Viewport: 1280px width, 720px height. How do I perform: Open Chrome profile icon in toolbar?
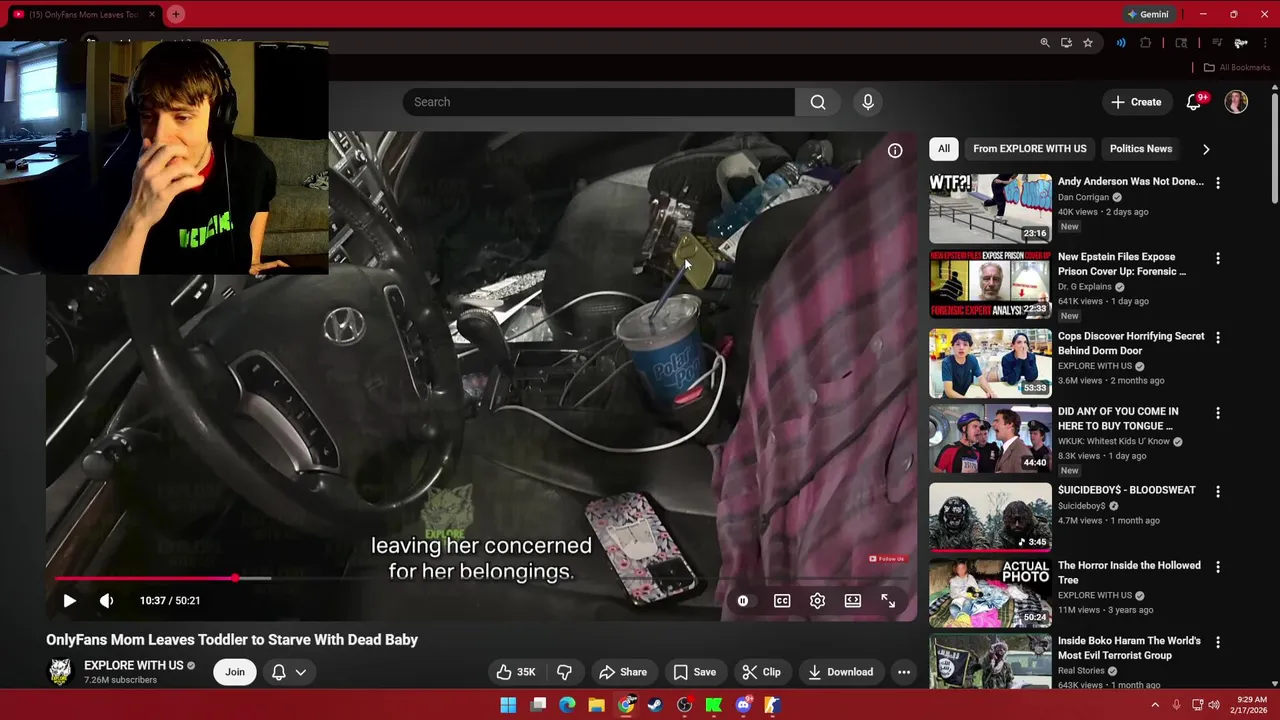click(x=1241, y=43)
